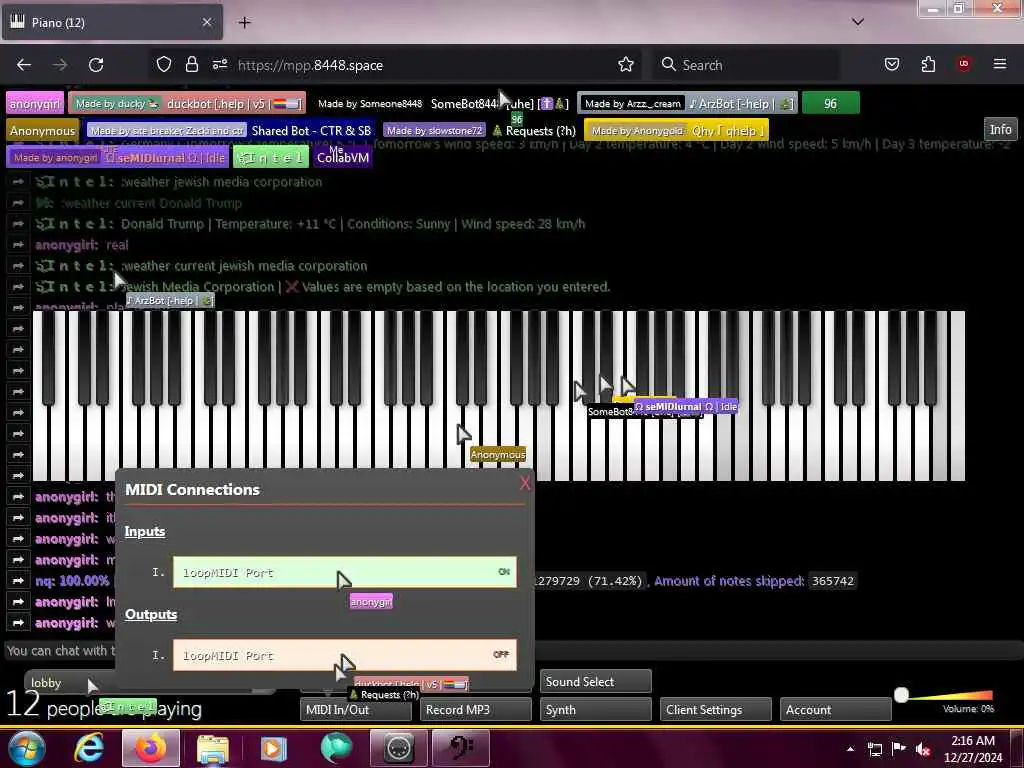Select the seMIDIurnal | Idle user tag

tap(118, 157)
